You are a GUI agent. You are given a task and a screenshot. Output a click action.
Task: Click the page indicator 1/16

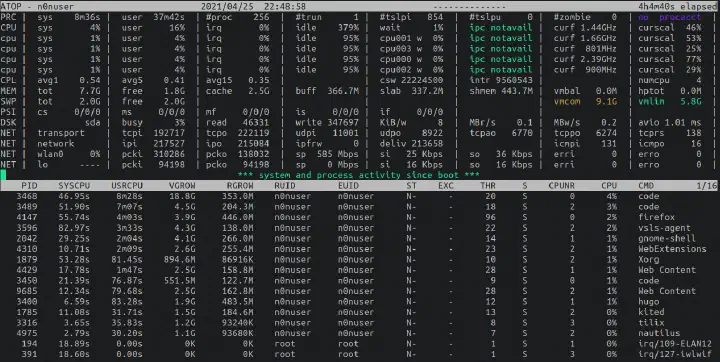tap(707, 186)
